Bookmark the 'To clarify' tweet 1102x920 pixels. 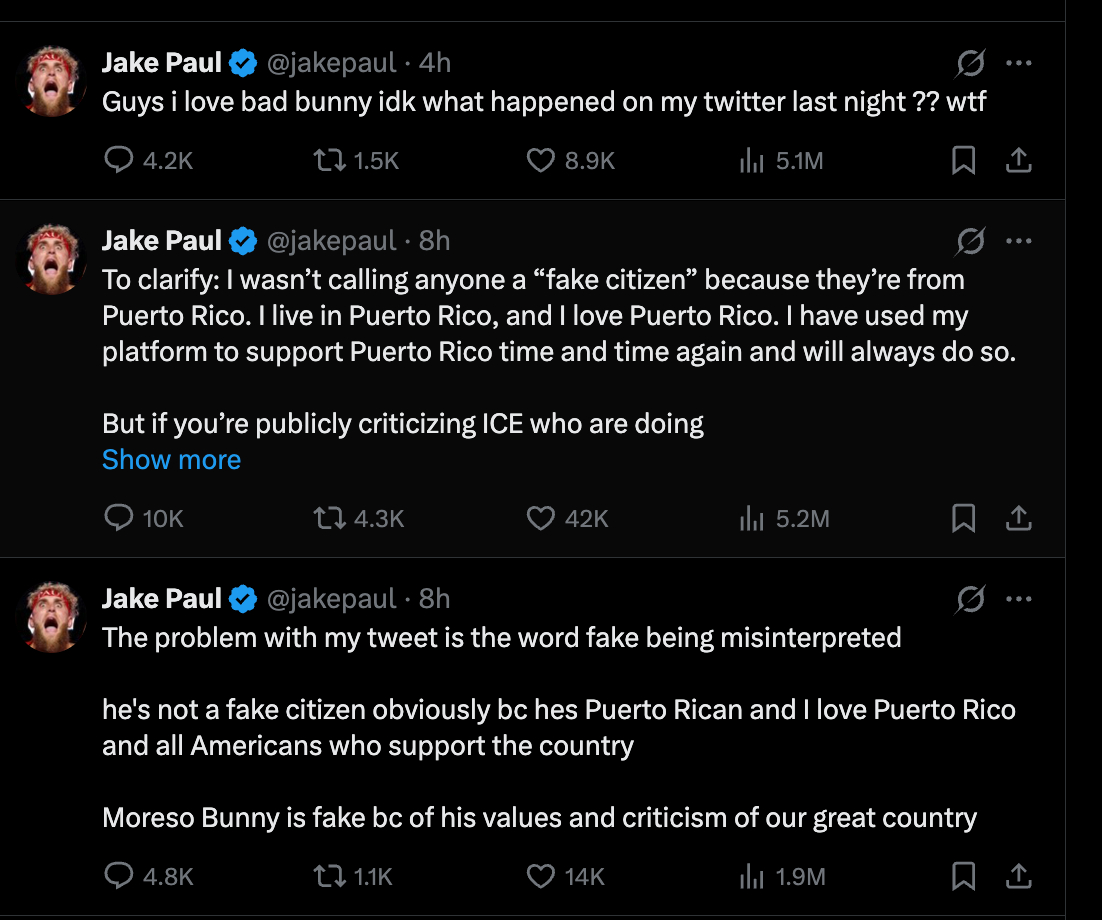point(963,518)
